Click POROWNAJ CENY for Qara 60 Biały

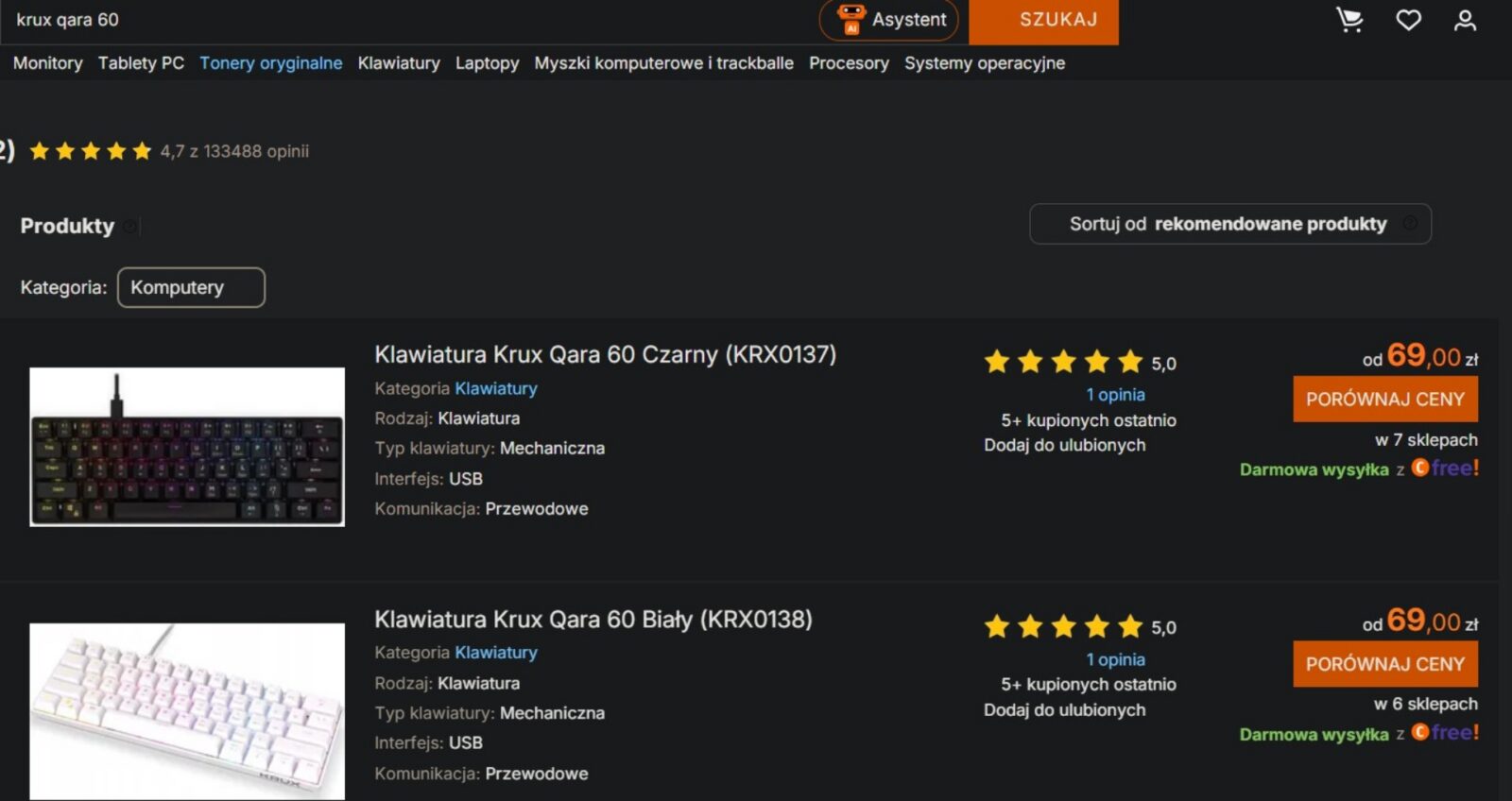(1385, 664)
